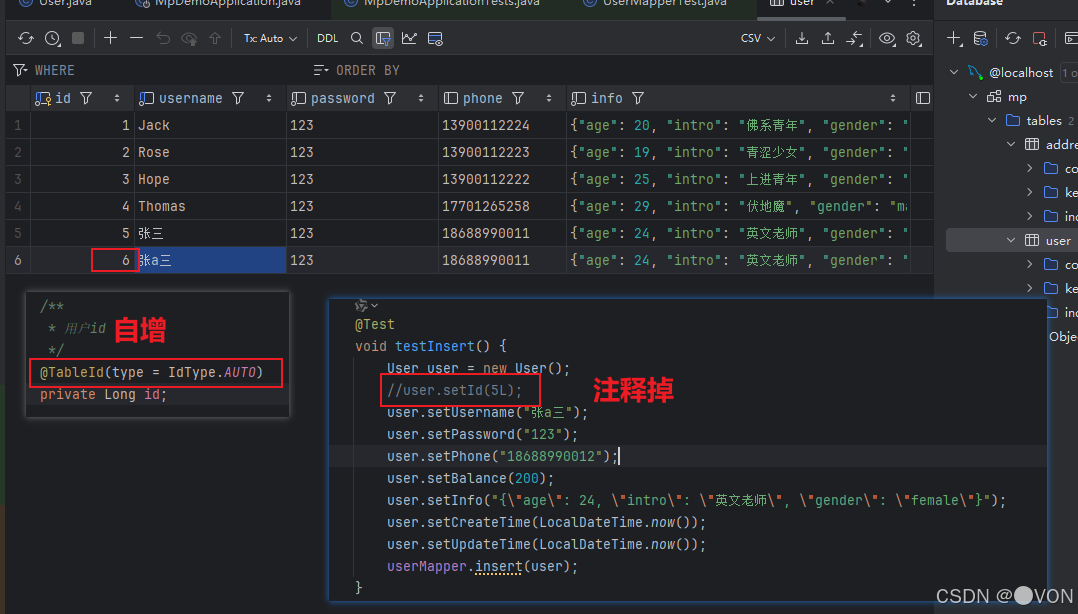Viewport: 1078px width, 614px height.
Task: Toggle filter on the info column
Action: coord(638,98)
